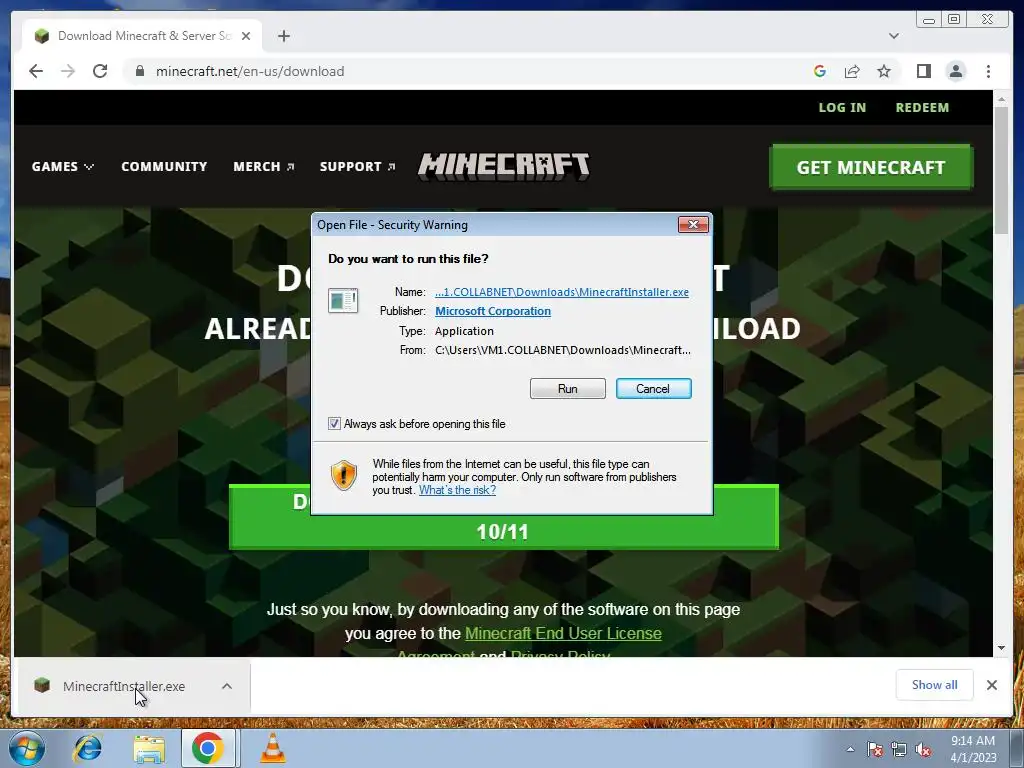Click the padlock site info icon
The image size is (1024, 768).
click(140, 71)
